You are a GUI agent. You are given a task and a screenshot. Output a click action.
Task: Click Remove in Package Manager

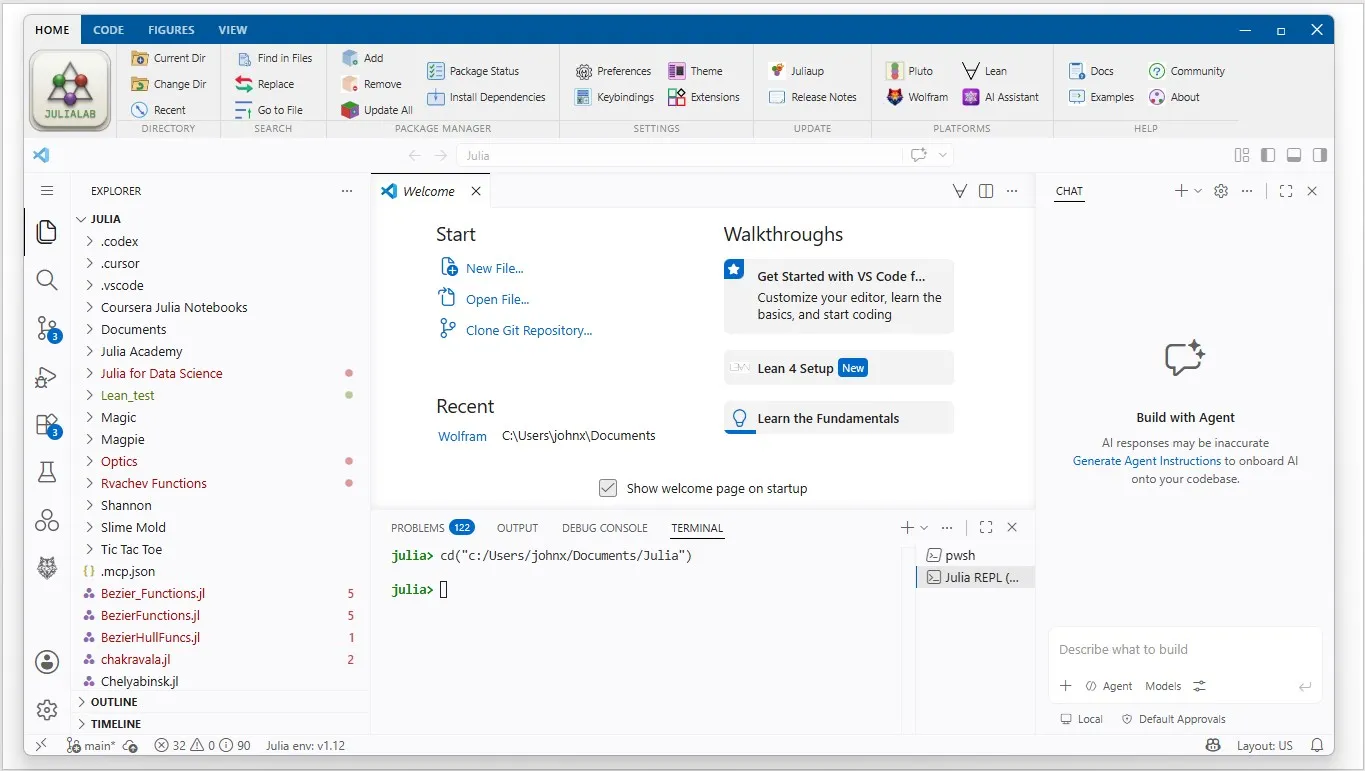tap(371, 84)
